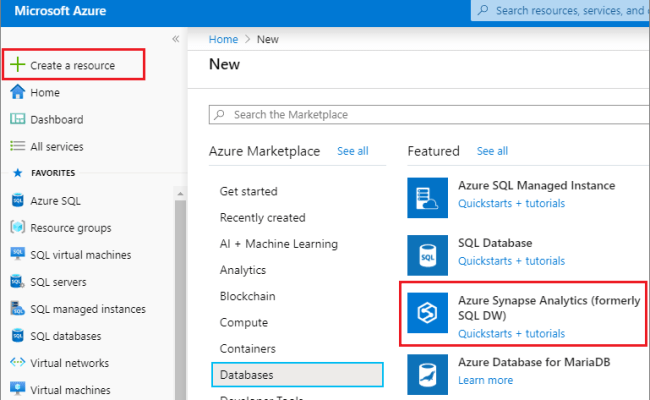Open the Home breadcrumb link
Viewport: 650px width, 400px height.
223,39
